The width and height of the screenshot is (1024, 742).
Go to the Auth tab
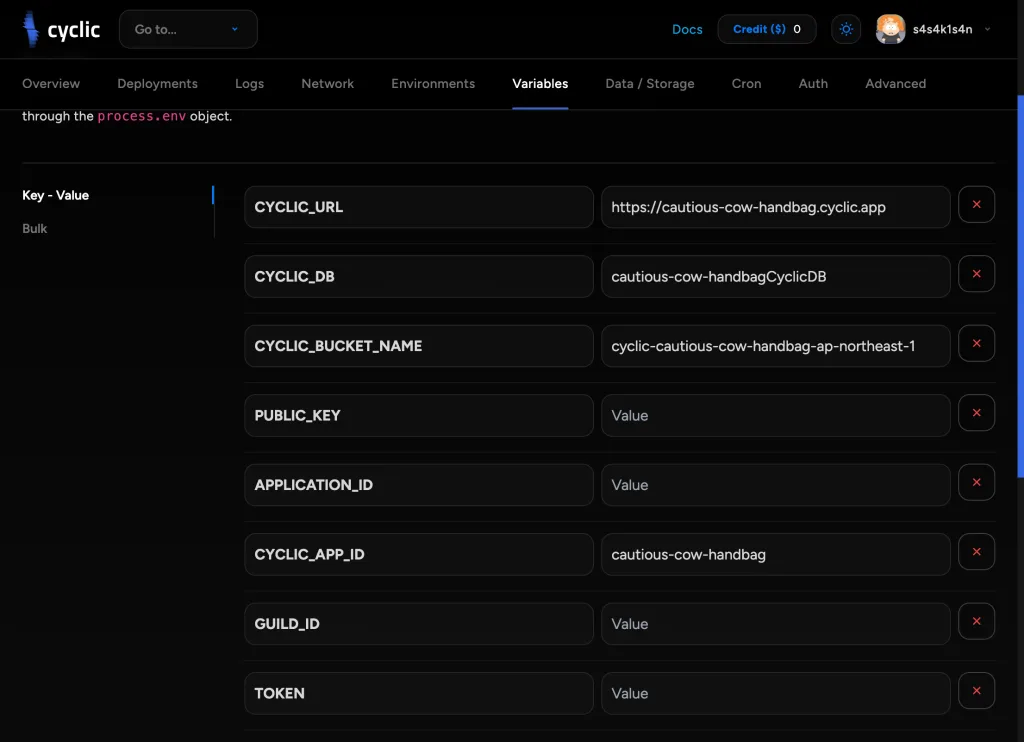pyautogui.click(x=813, y=84)
